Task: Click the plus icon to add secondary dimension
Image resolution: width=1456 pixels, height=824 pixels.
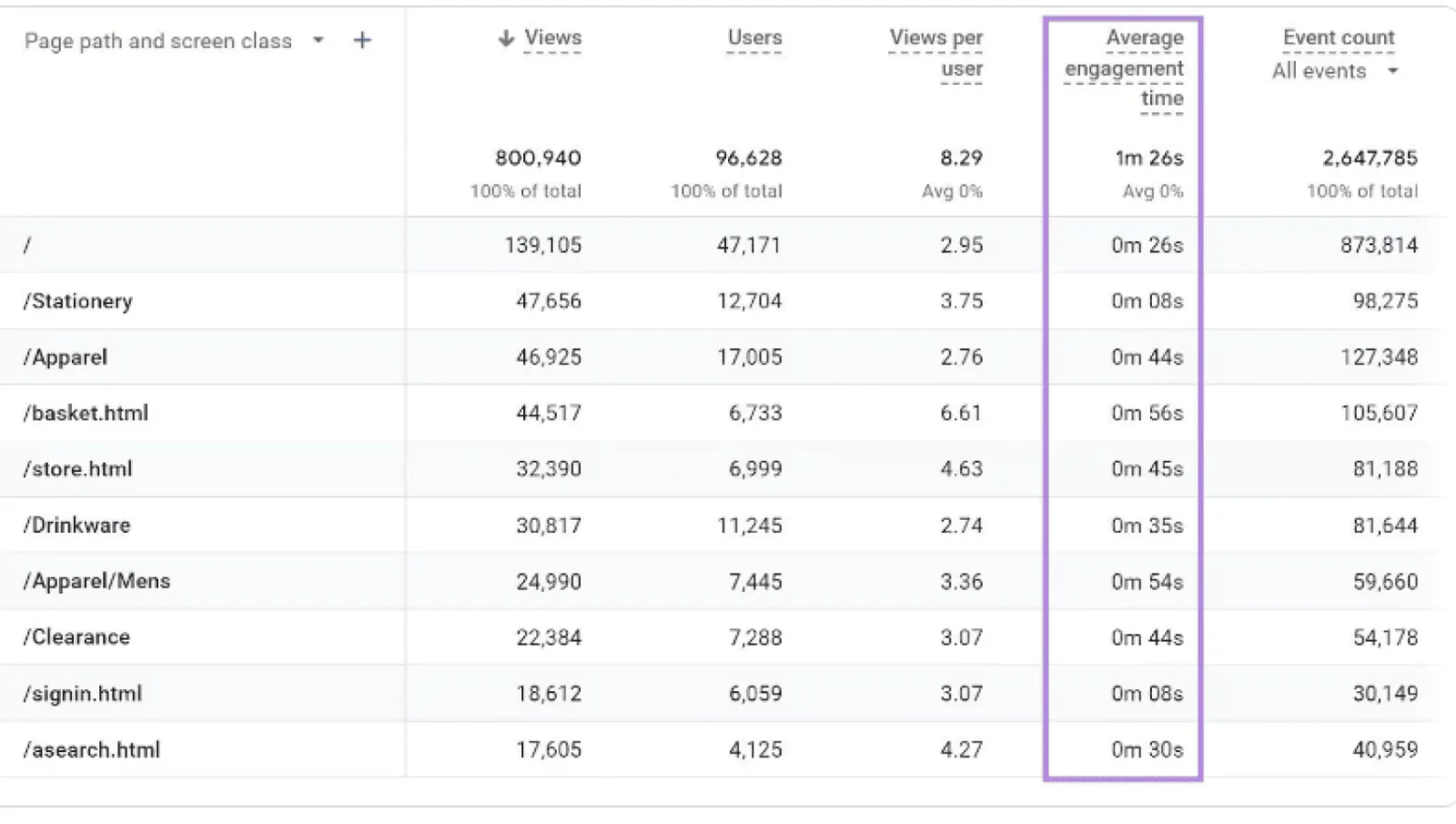Action: tap(361, 40)
